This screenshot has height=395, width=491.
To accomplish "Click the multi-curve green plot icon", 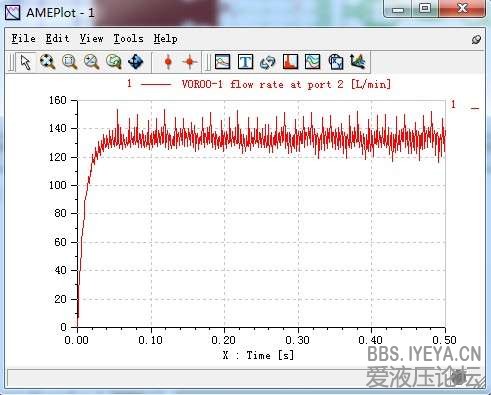I will [313, 62].
